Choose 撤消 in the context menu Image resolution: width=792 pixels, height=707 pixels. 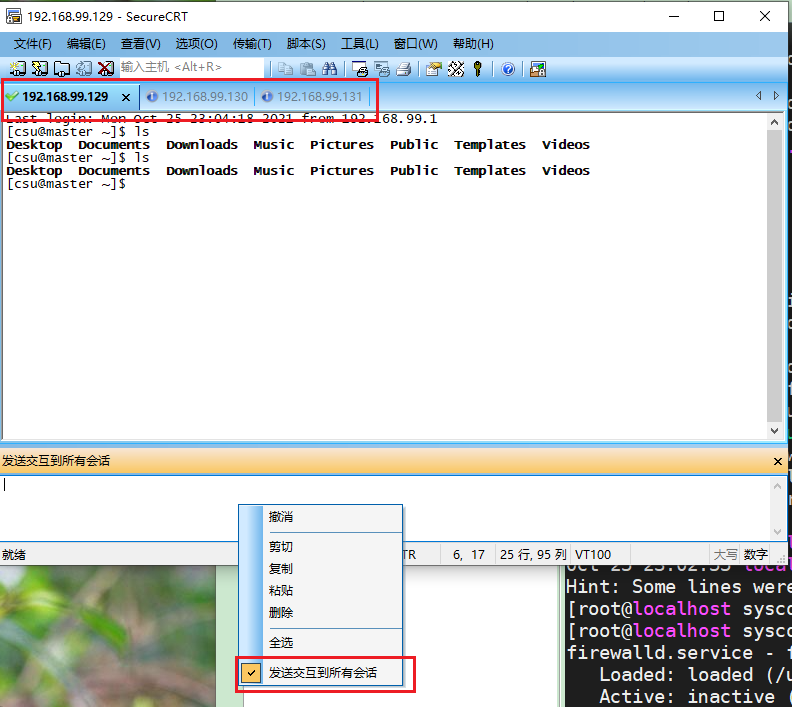point(321,517)
